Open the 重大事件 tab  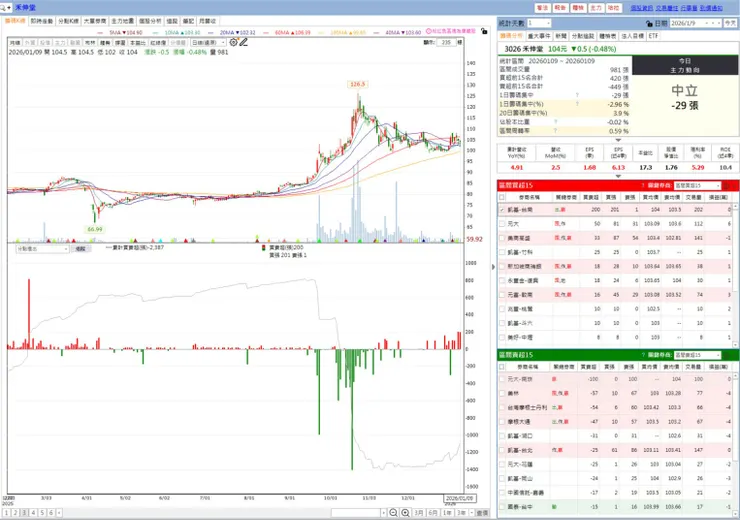(x=539, y=36)
